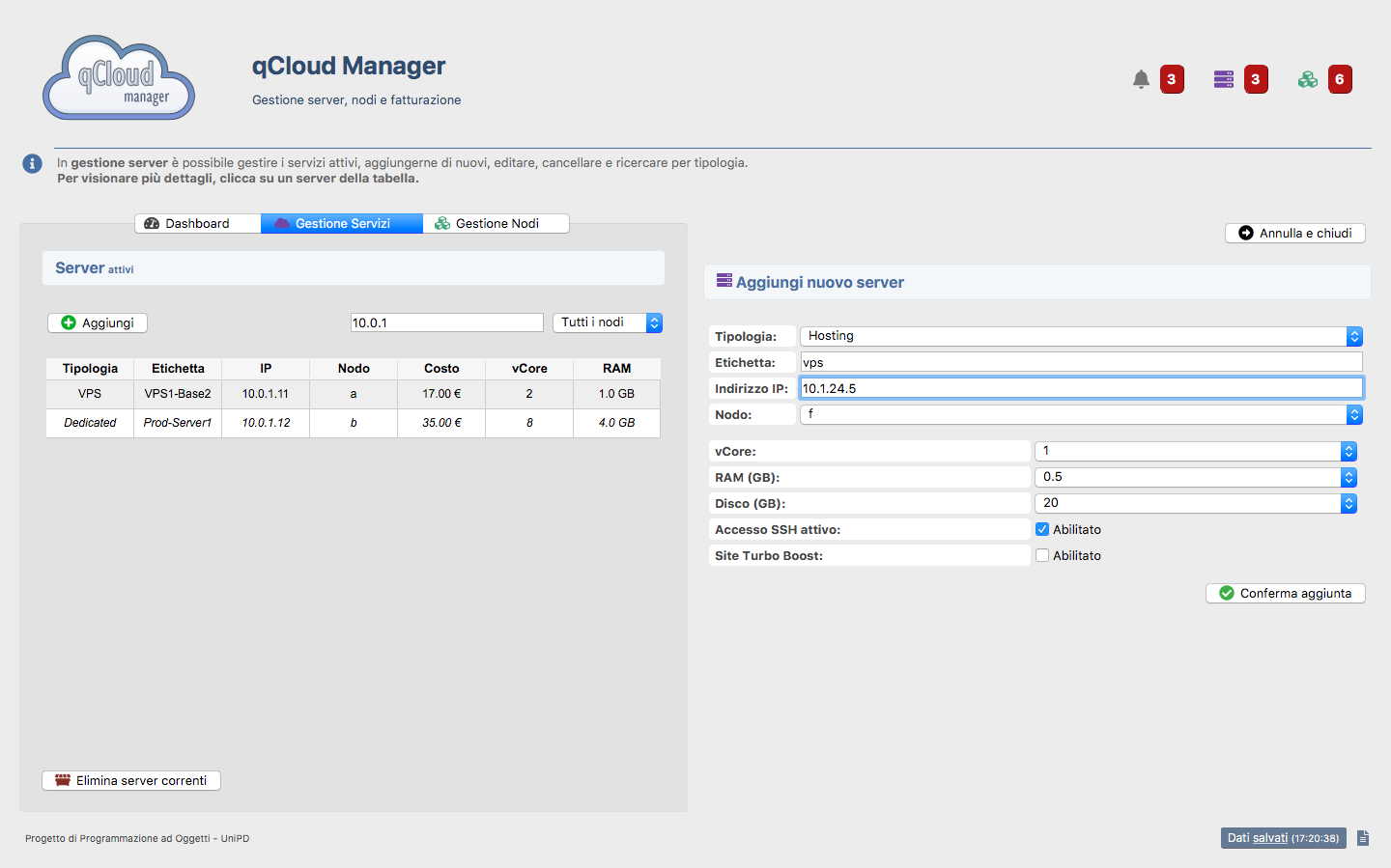Screen dimensions: 1391x868
Task: Click the notification bell icon
Action: coord(1141,79)
